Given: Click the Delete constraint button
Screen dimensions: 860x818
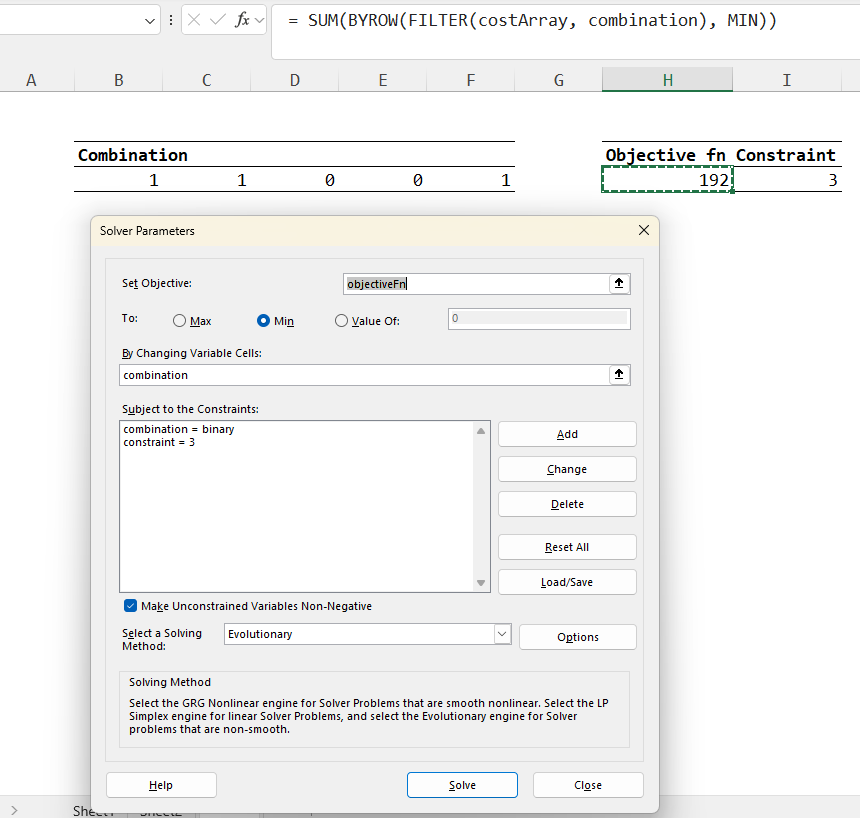Looking at the screenshot, I should click(x=567, y=504).
